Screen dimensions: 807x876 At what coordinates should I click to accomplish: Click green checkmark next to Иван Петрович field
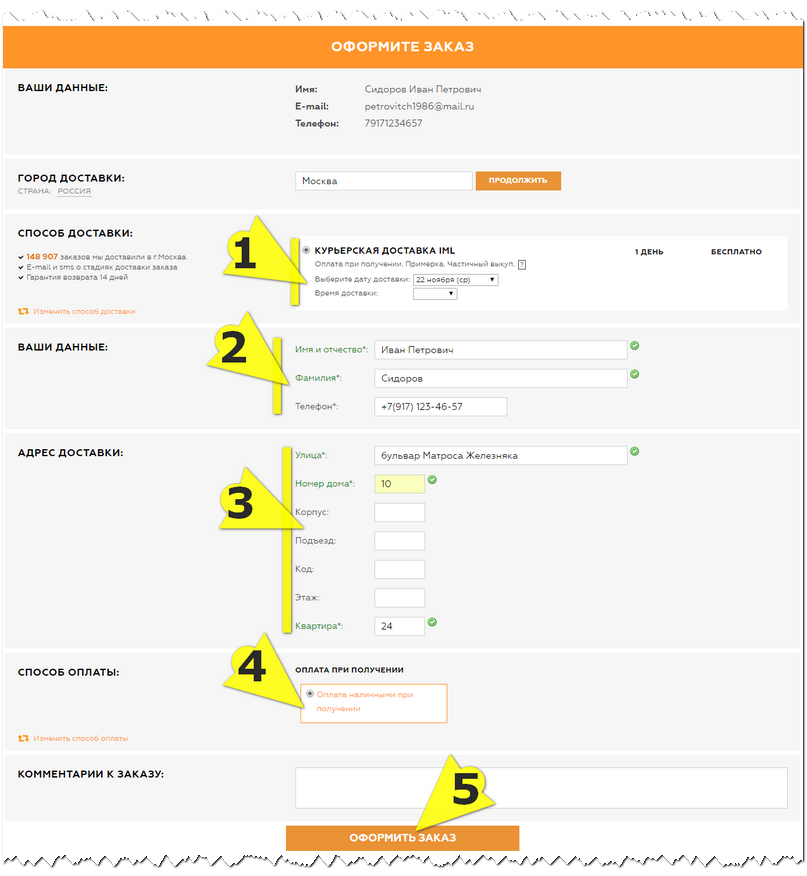[x=634, y=345]
